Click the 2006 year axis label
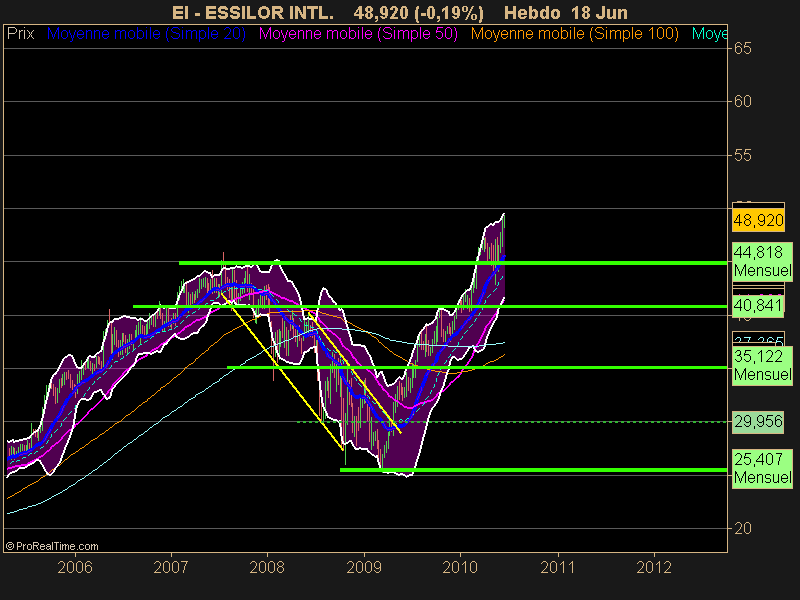Screen dimensions: 800x600 (x=74, y=567)
